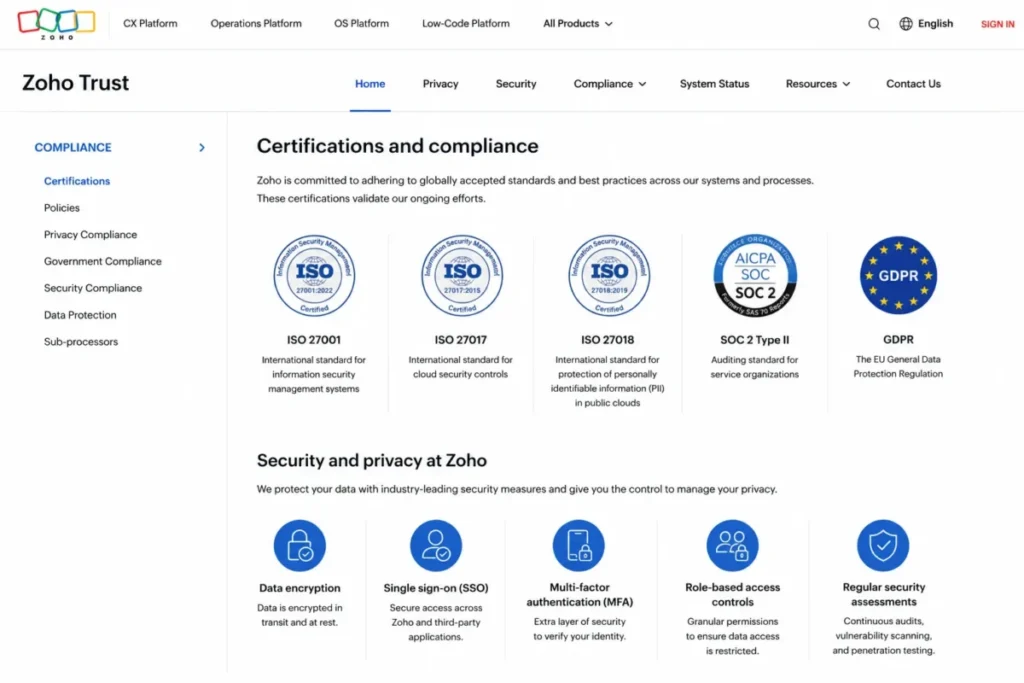Click the GDPR star badge
The image size is (1024, 683).
click(x=899, y=275)
